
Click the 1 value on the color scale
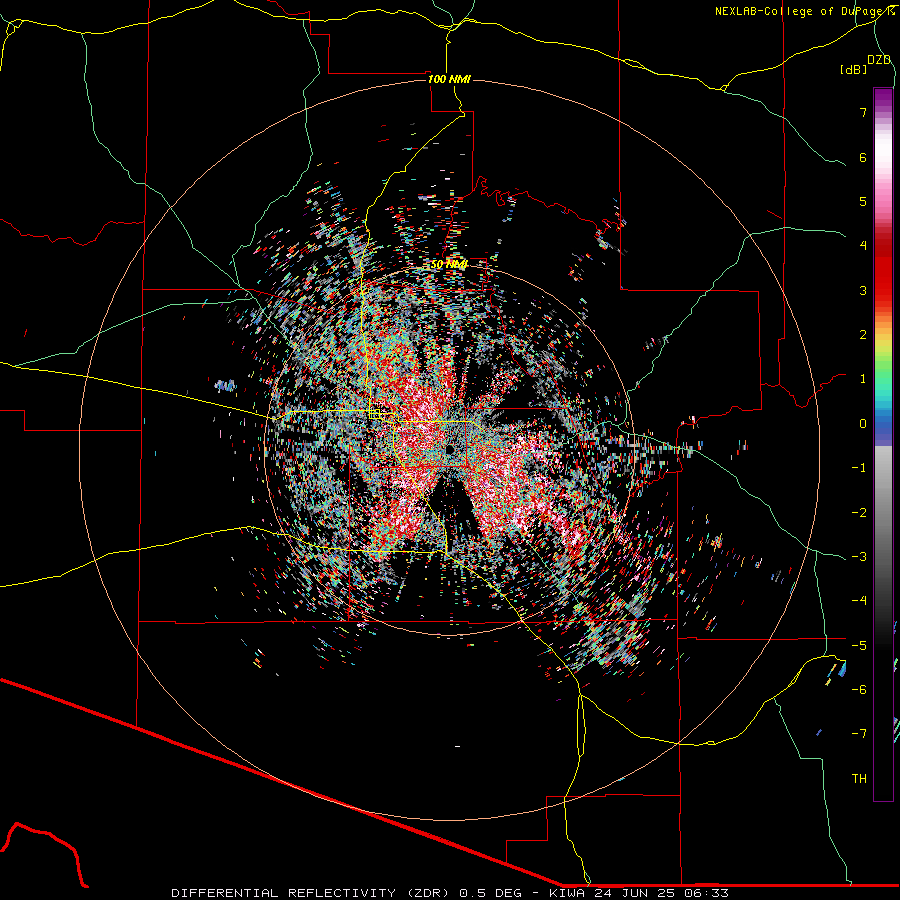[x=863, y=379]
